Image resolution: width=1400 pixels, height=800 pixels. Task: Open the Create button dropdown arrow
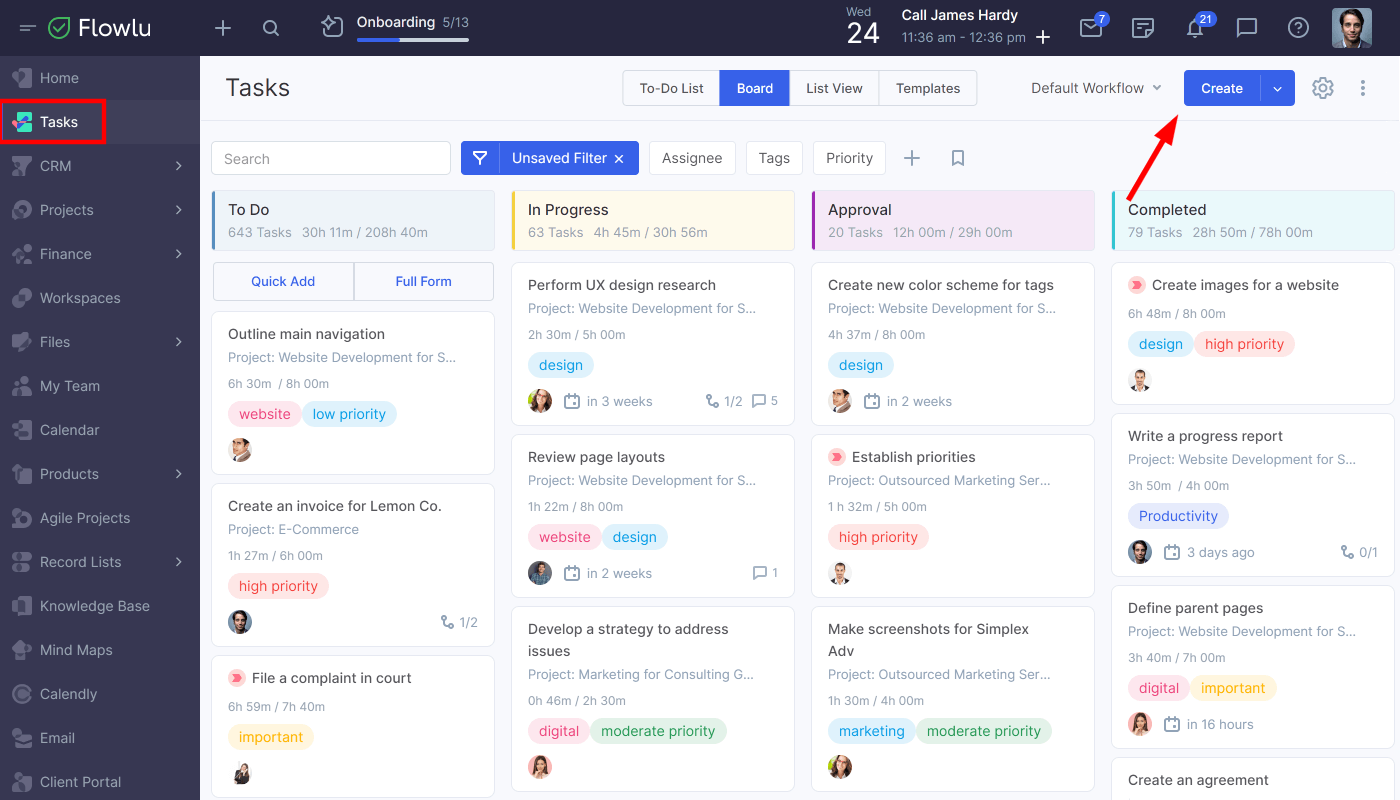1278,88
